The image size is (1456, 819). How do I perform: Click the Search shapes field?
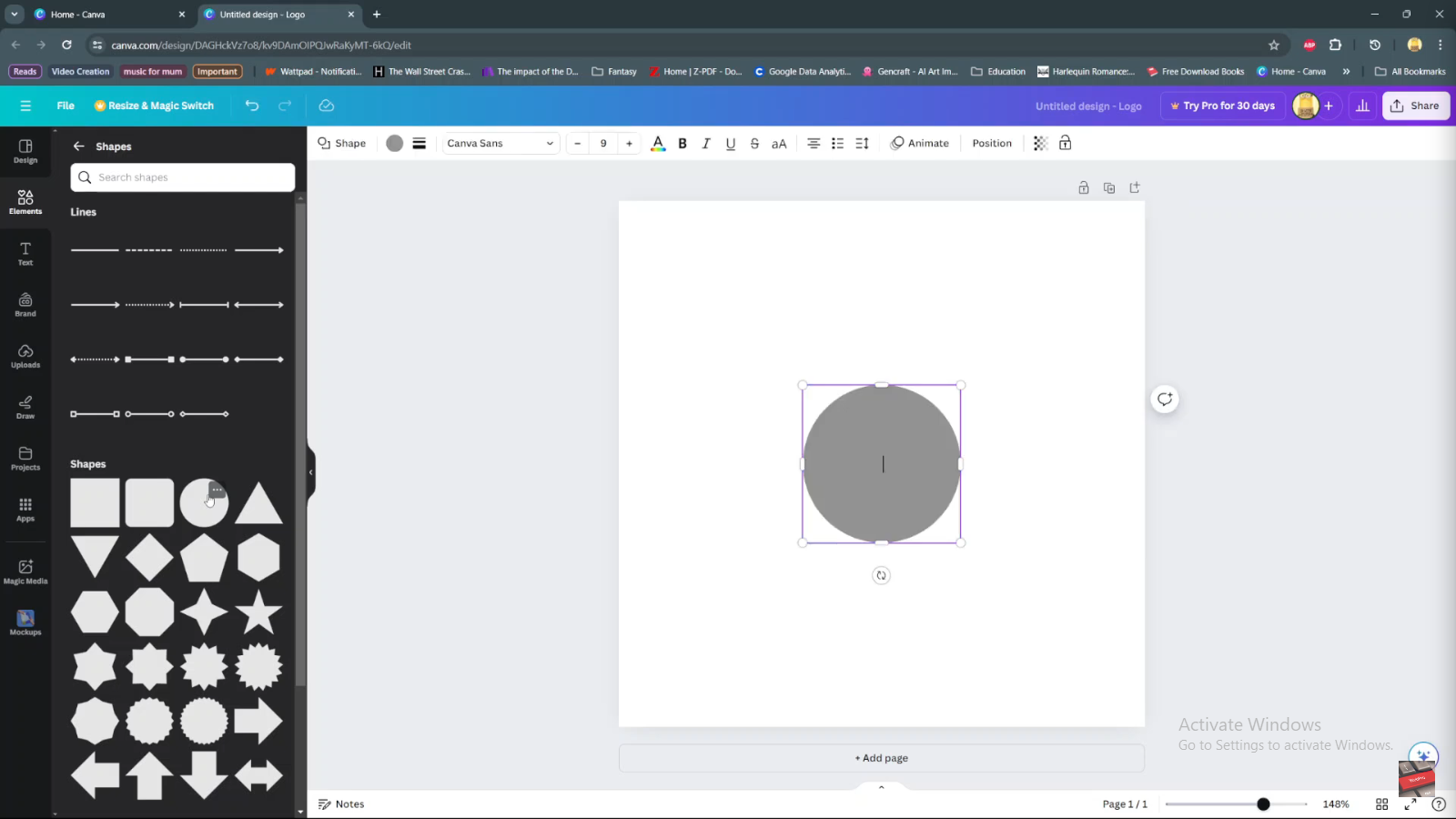pyautogui.click(x=183, y=177)
